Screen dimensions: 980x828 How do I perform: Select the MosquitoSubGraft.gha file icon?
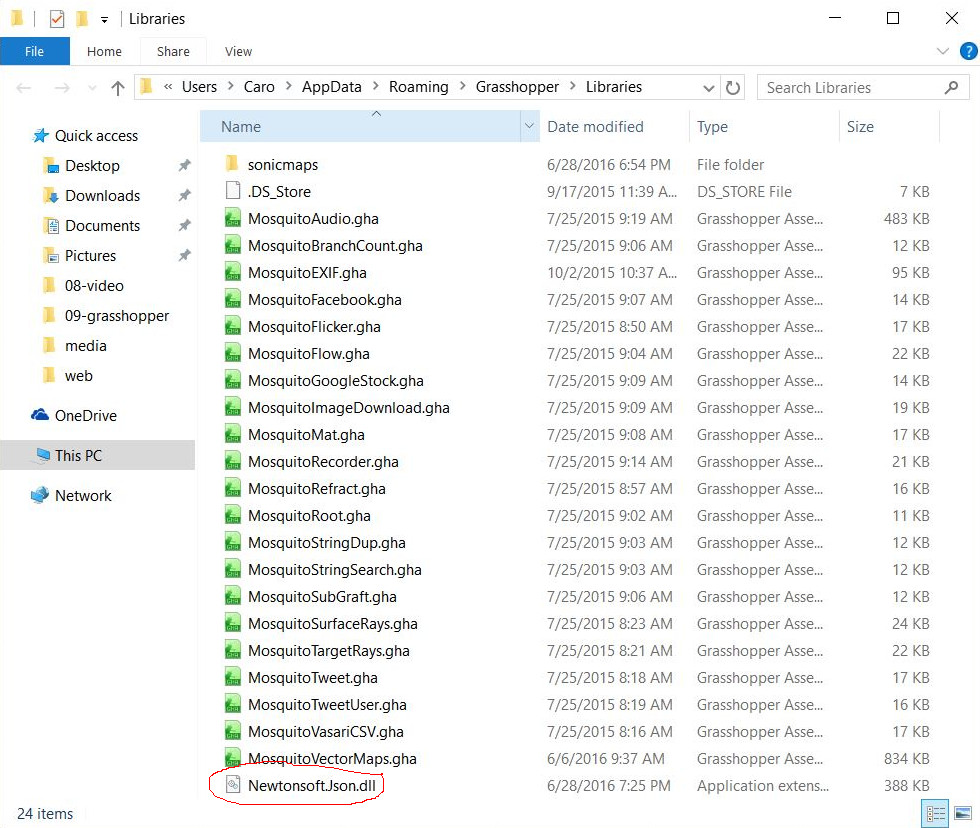(232, 596)
